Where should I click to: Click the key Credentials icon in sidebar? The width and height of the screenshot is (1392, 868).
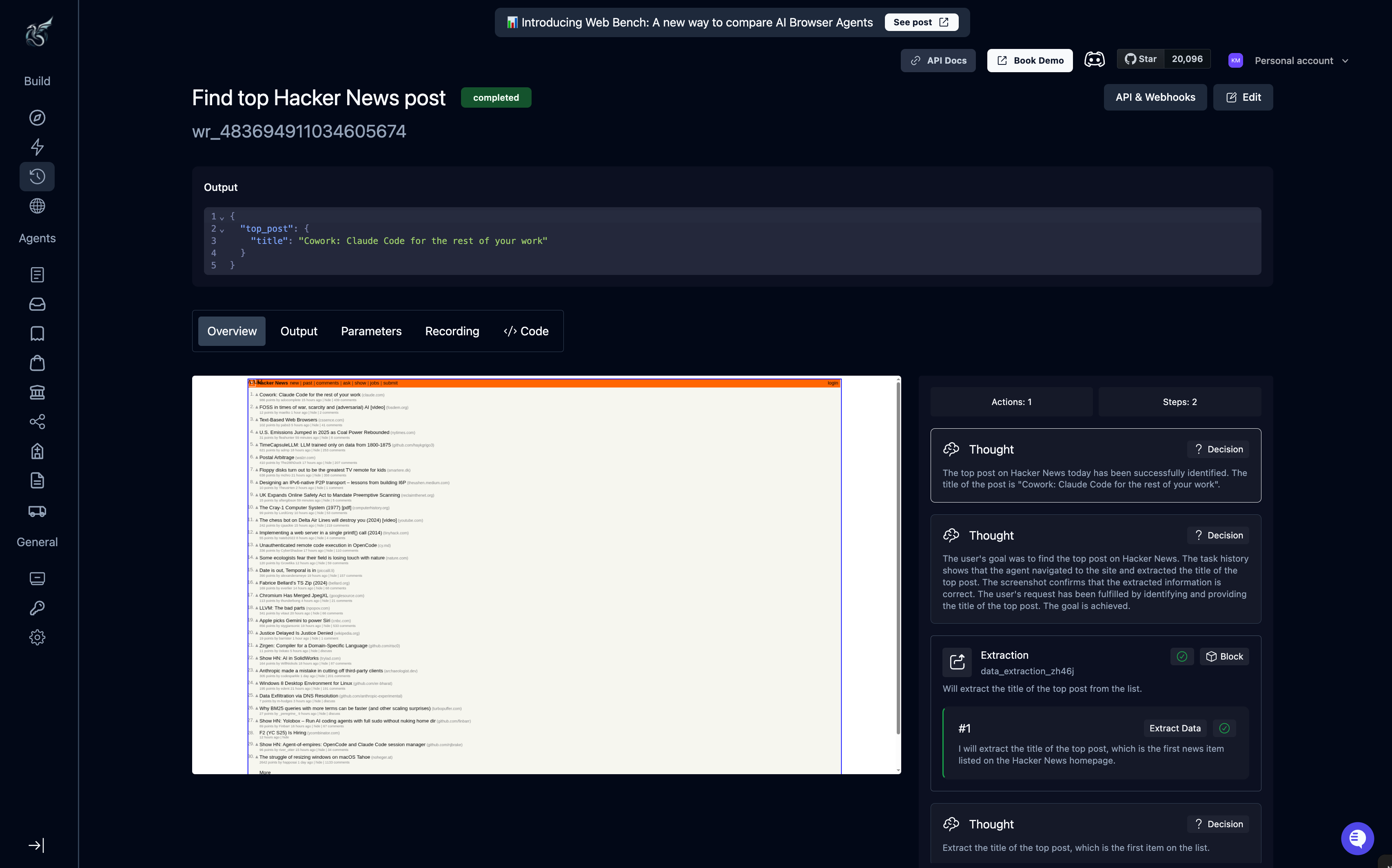coord(37,608)
